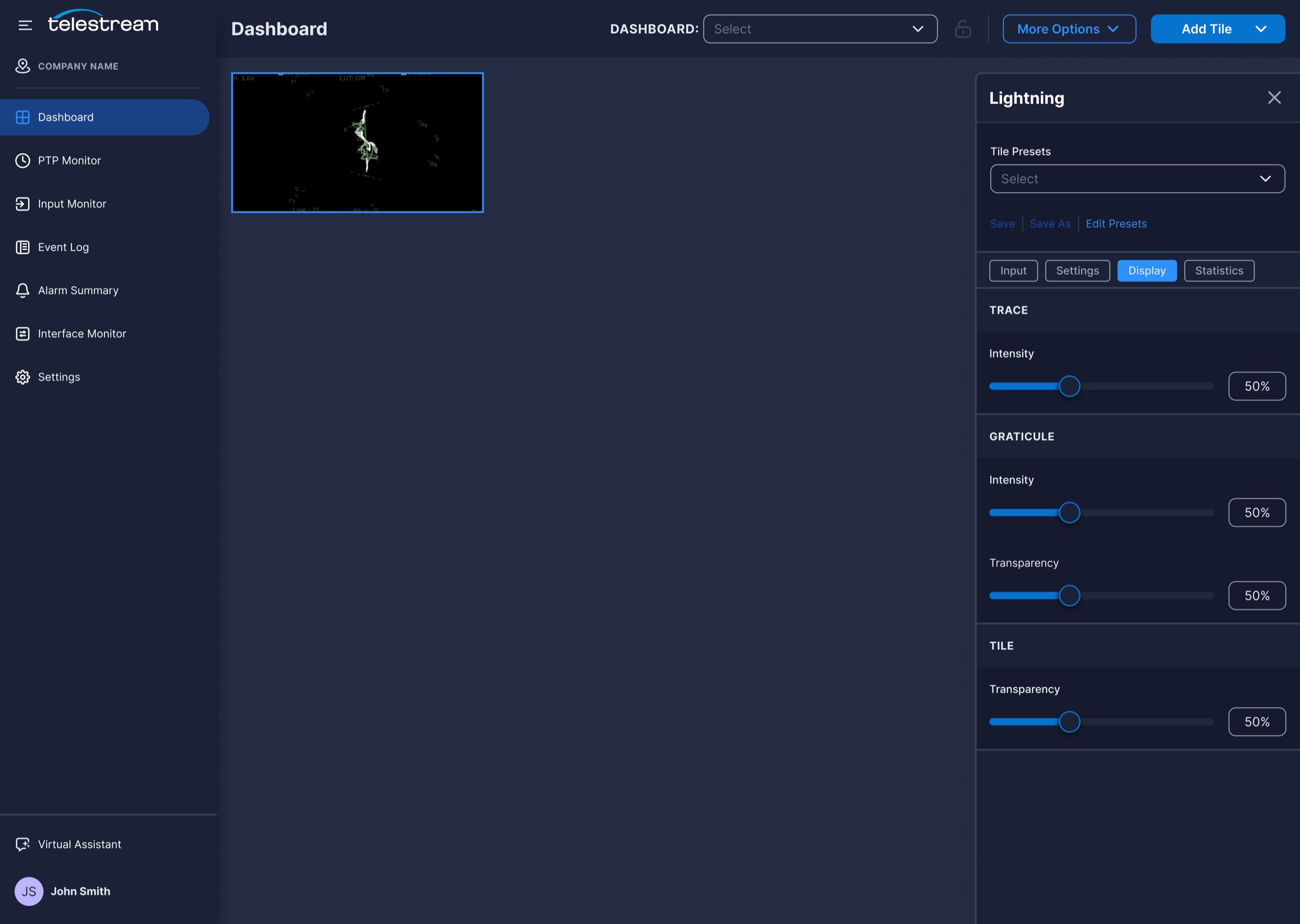Select the Lightning display tile thumbnail
Screen dimensions: 1300x924
click(x=357, y=142)
